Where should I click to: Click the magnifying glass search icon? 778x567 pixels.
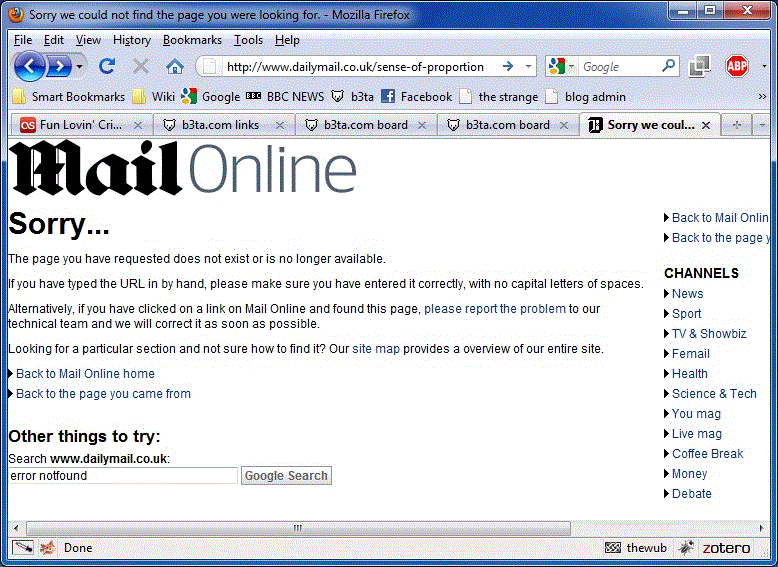tap(669, 65)
